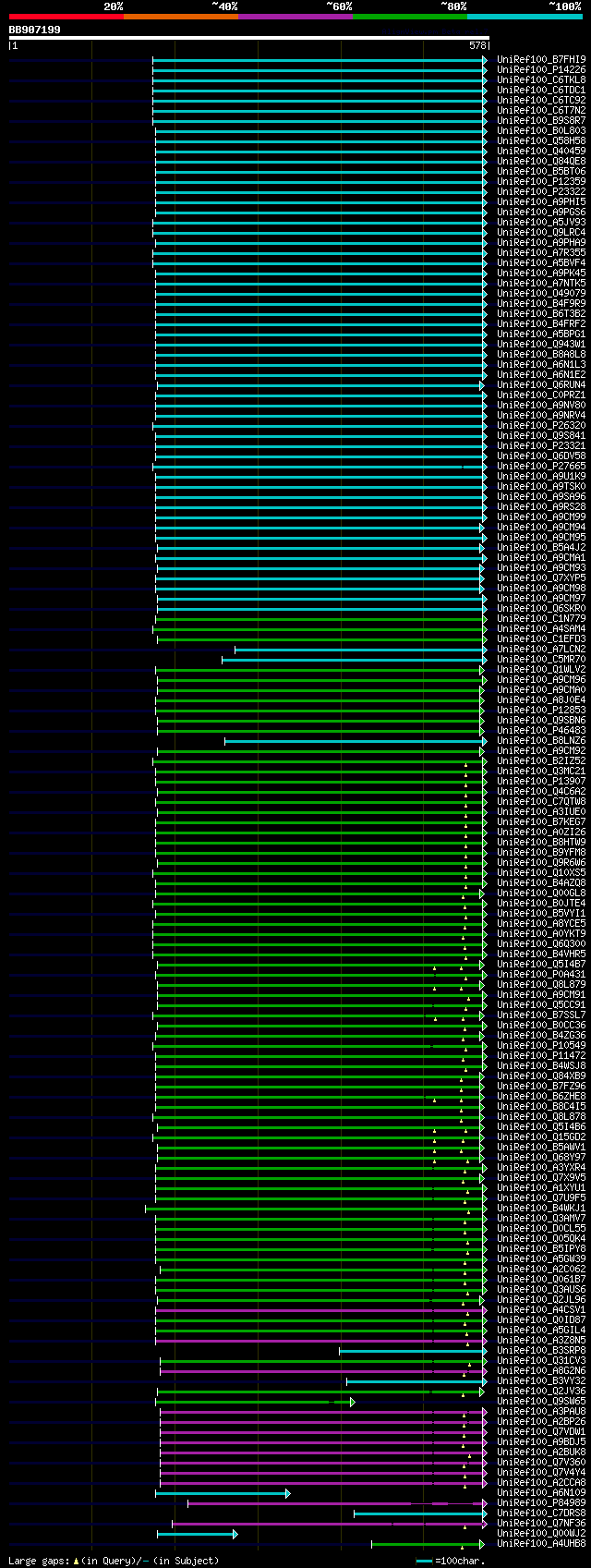Select label UniRef100_A6N1L3
591x1568 pixels.
[x=541, y=364]
